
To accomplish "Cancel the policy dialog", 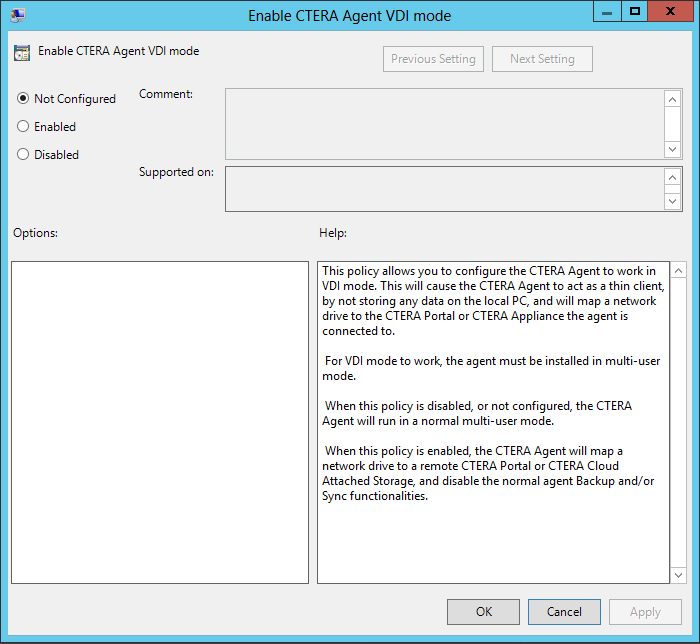I will (564, 612).
